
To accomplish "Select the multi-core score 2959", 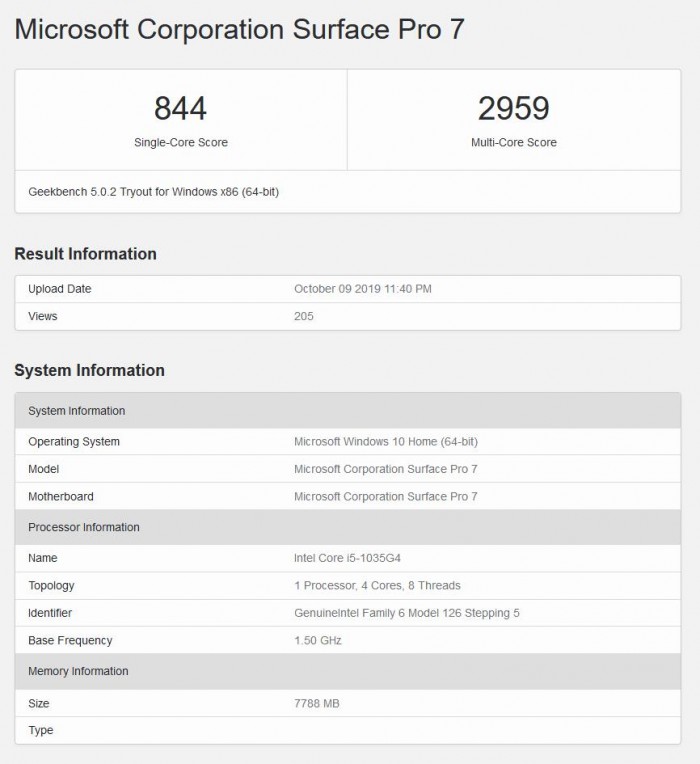I will (513, 108).
